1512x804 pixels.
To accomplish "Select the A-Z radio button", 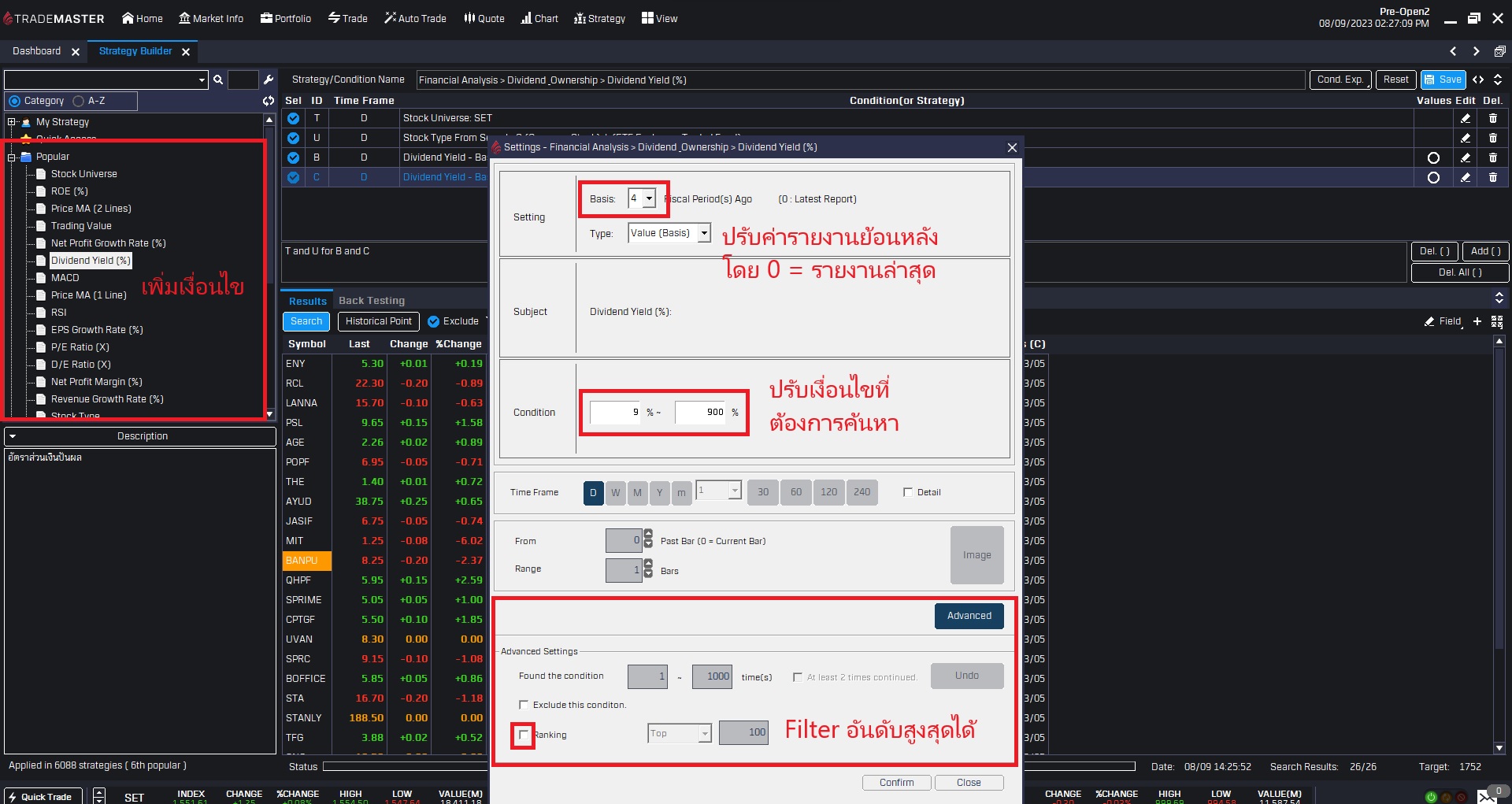I will [x=79, y=101].
